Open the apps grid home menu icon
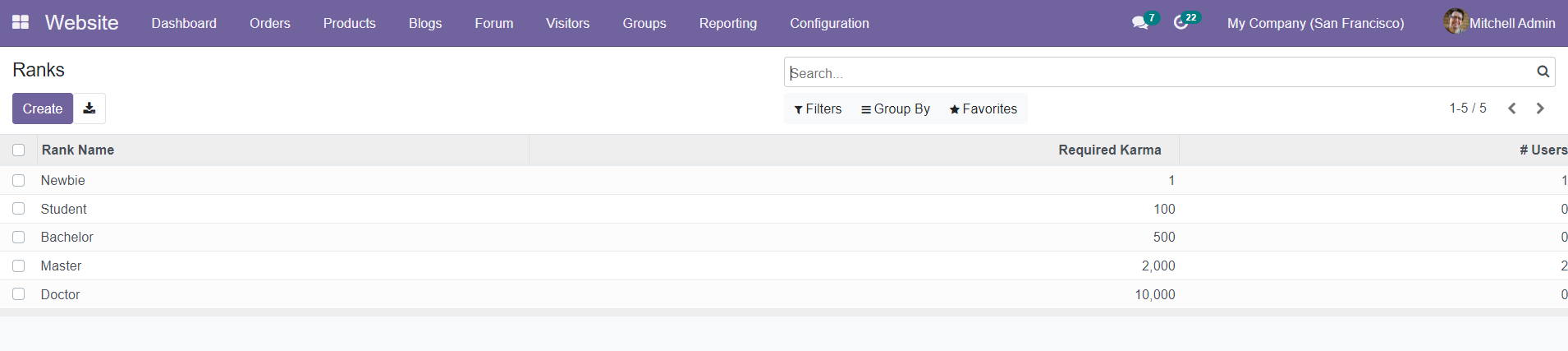The width and height of the screenshot is (1568, 351). pyautogui.click(x=21, y=22)
